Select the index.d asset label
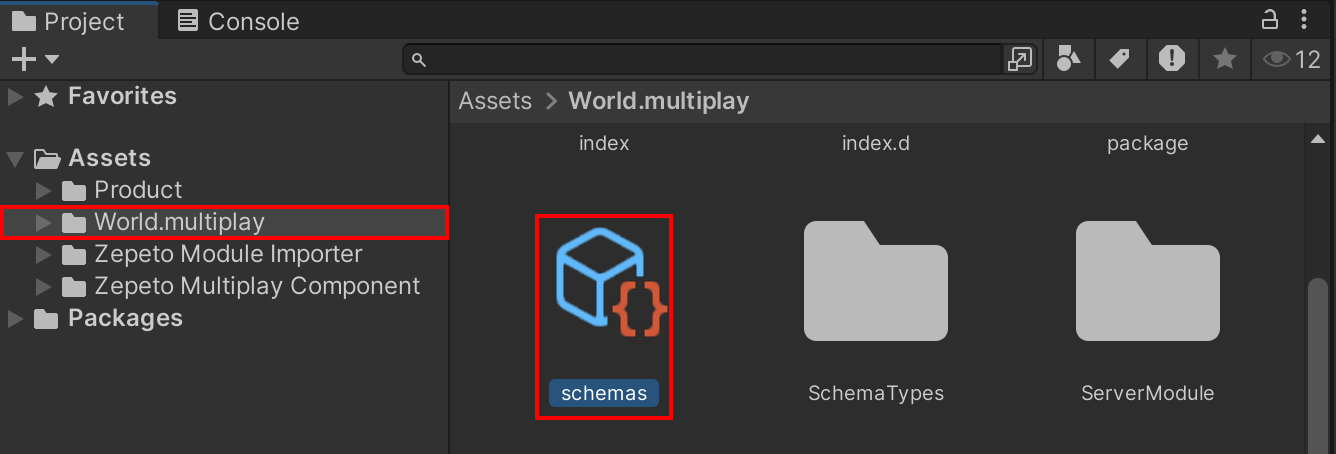 pos(876,143)
